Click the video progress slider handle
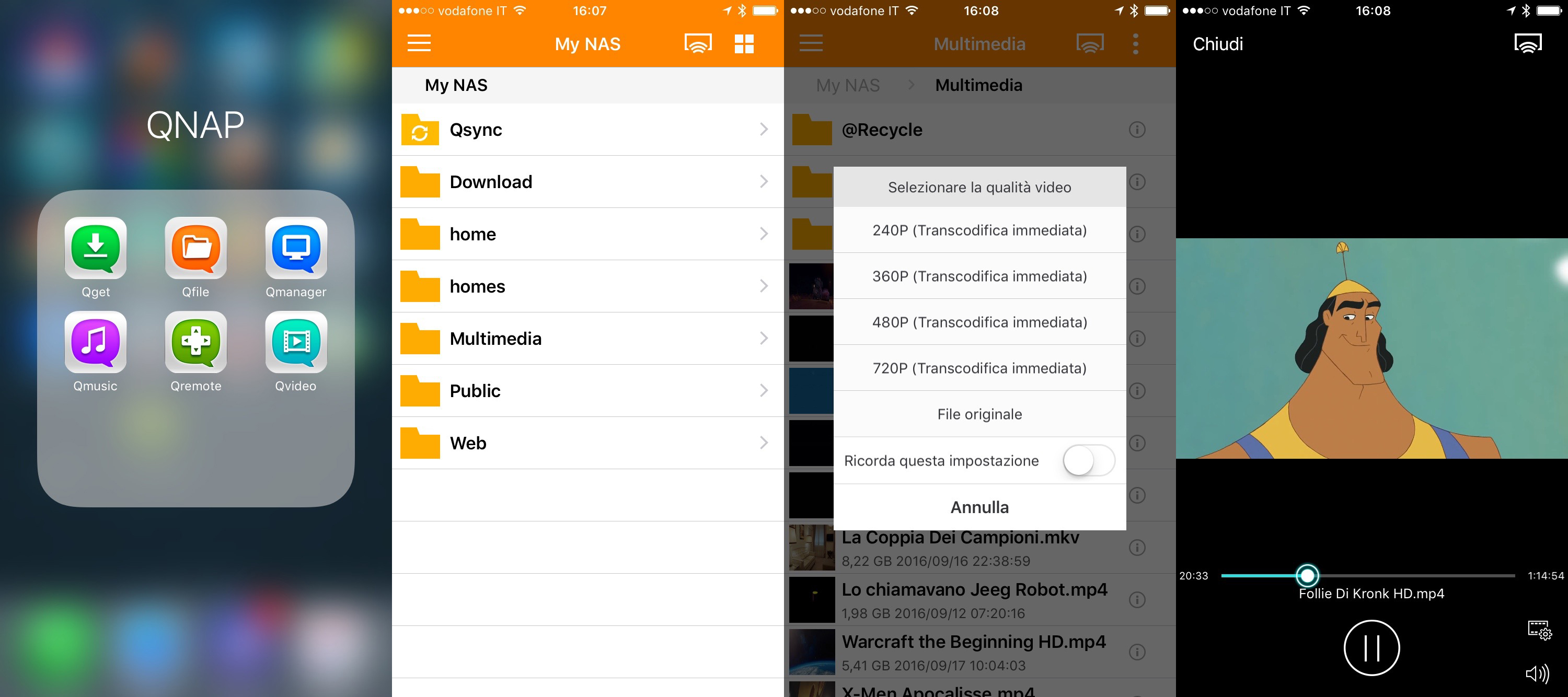Viewport: 1568px width, 697px height. [1307, 575]
